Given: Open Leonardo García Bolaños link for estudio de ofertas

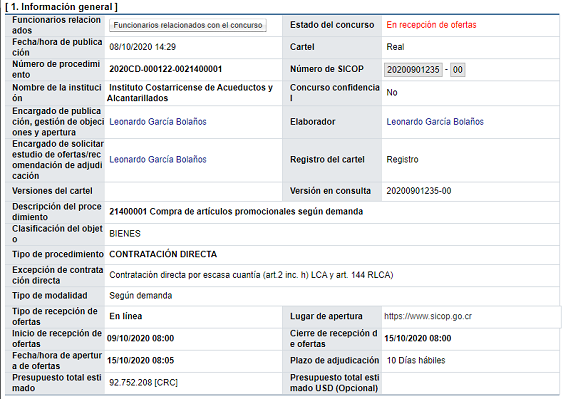Looking at the screenshot, I should 158,159.
